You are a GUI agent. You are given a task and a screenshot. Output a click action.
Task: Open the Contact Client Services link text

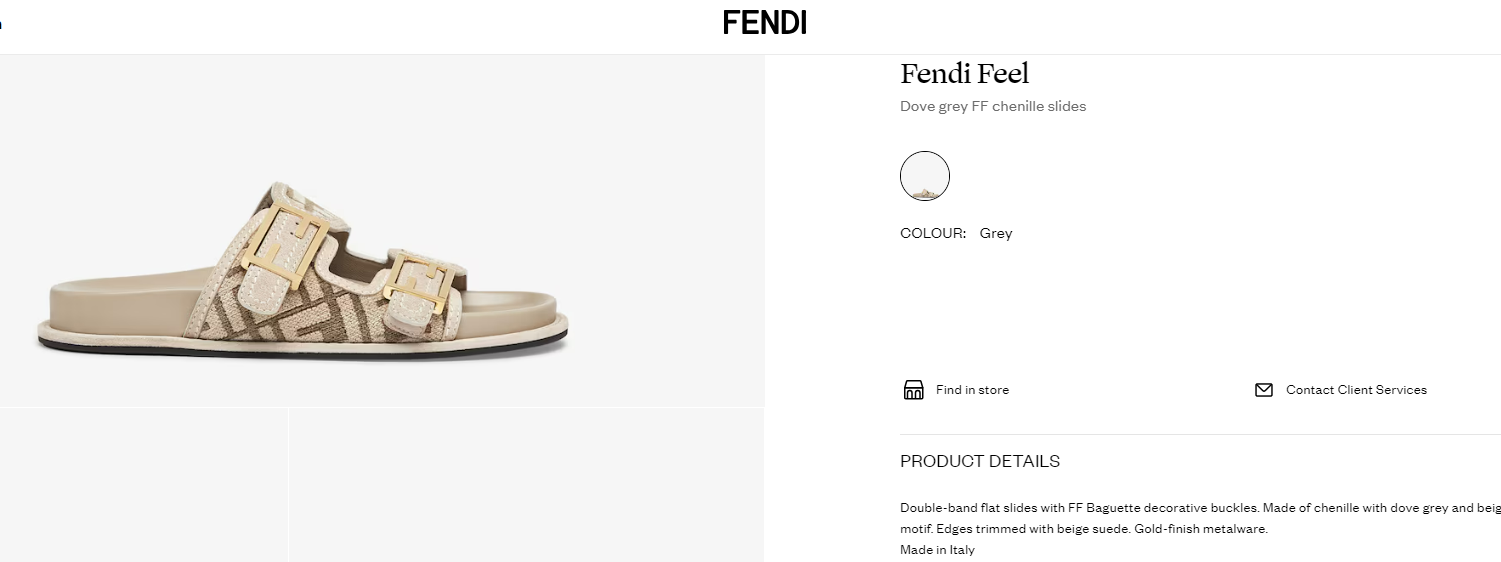(1356, 390)
